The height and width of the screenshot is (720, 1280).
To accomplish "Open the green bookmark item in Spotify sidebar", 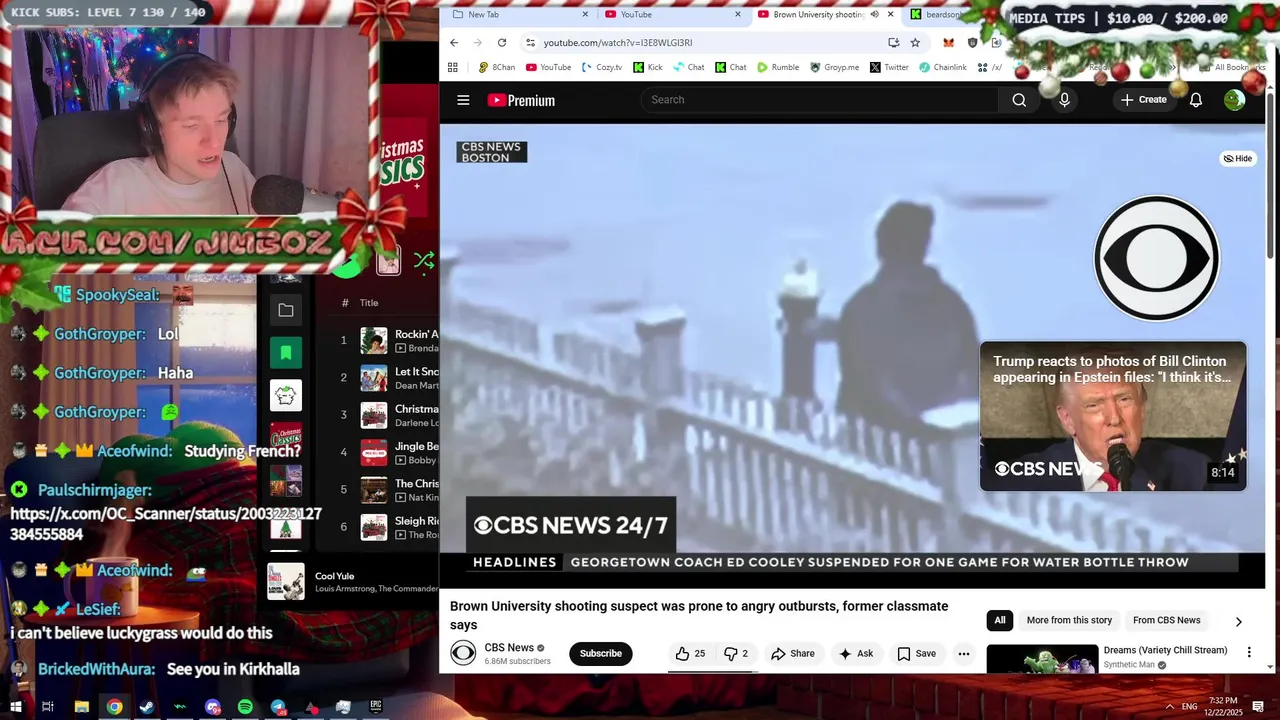I will [286, 353].
